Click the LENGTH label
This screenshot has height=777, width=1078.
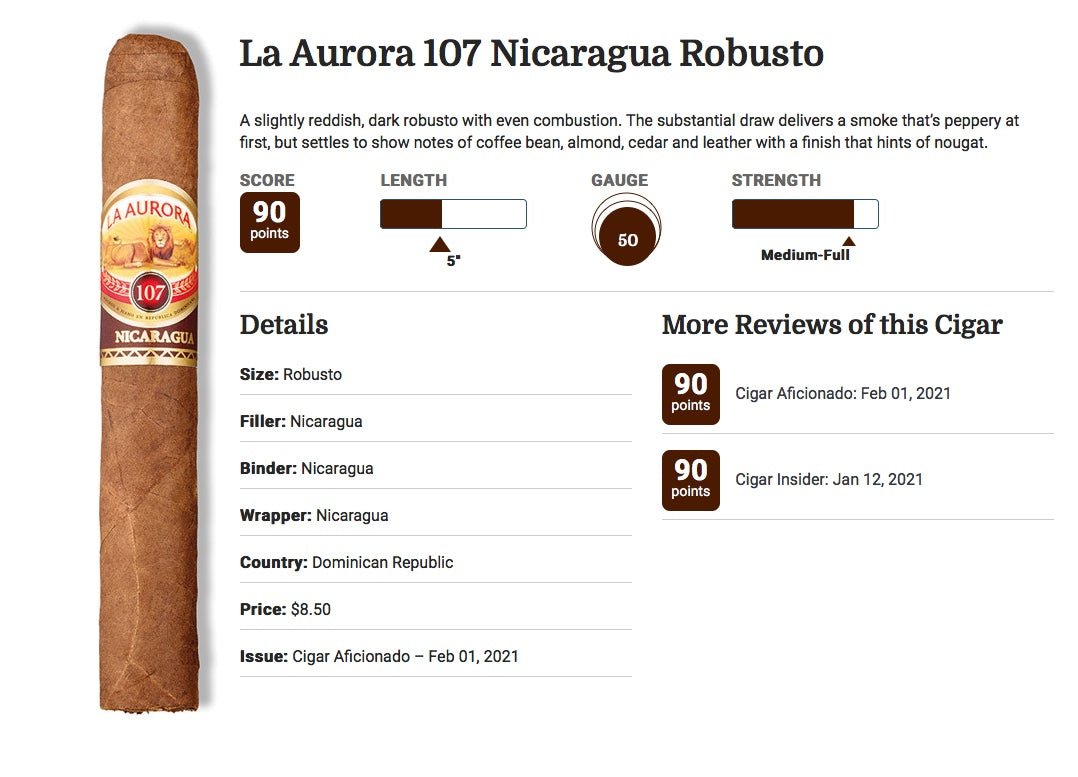[x=414, y=180]
